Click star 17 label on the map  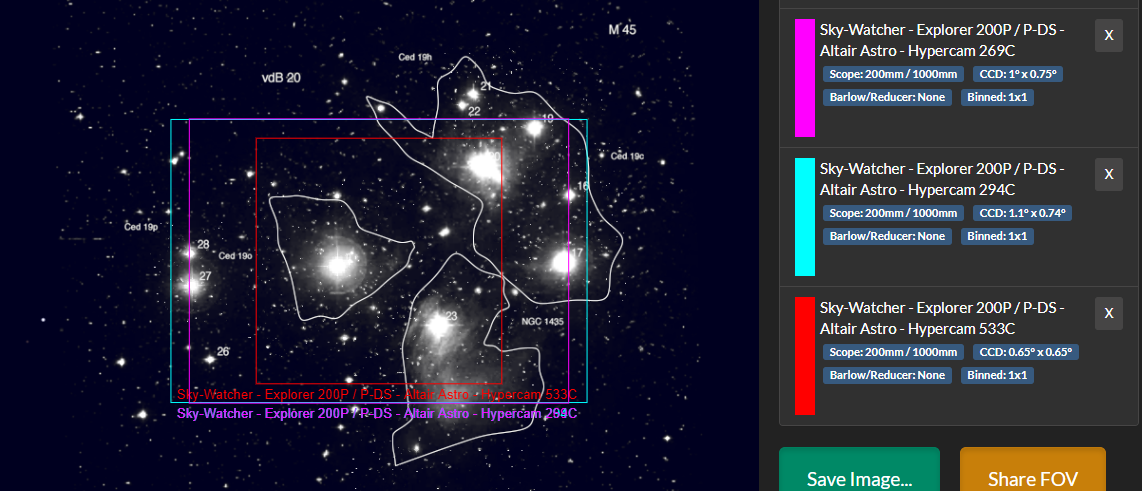pyautogui.click(x=578, y=253)
